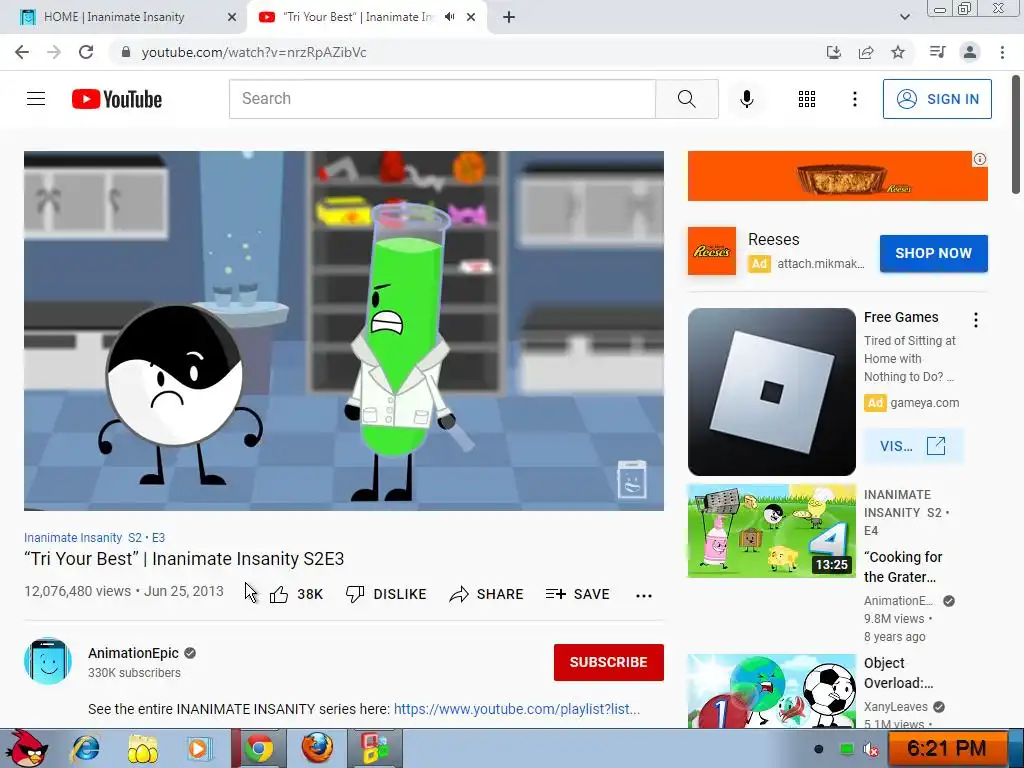Screen dimensions: 1024x768
Task: Reload the YouTube page
Action: (86, 52)
